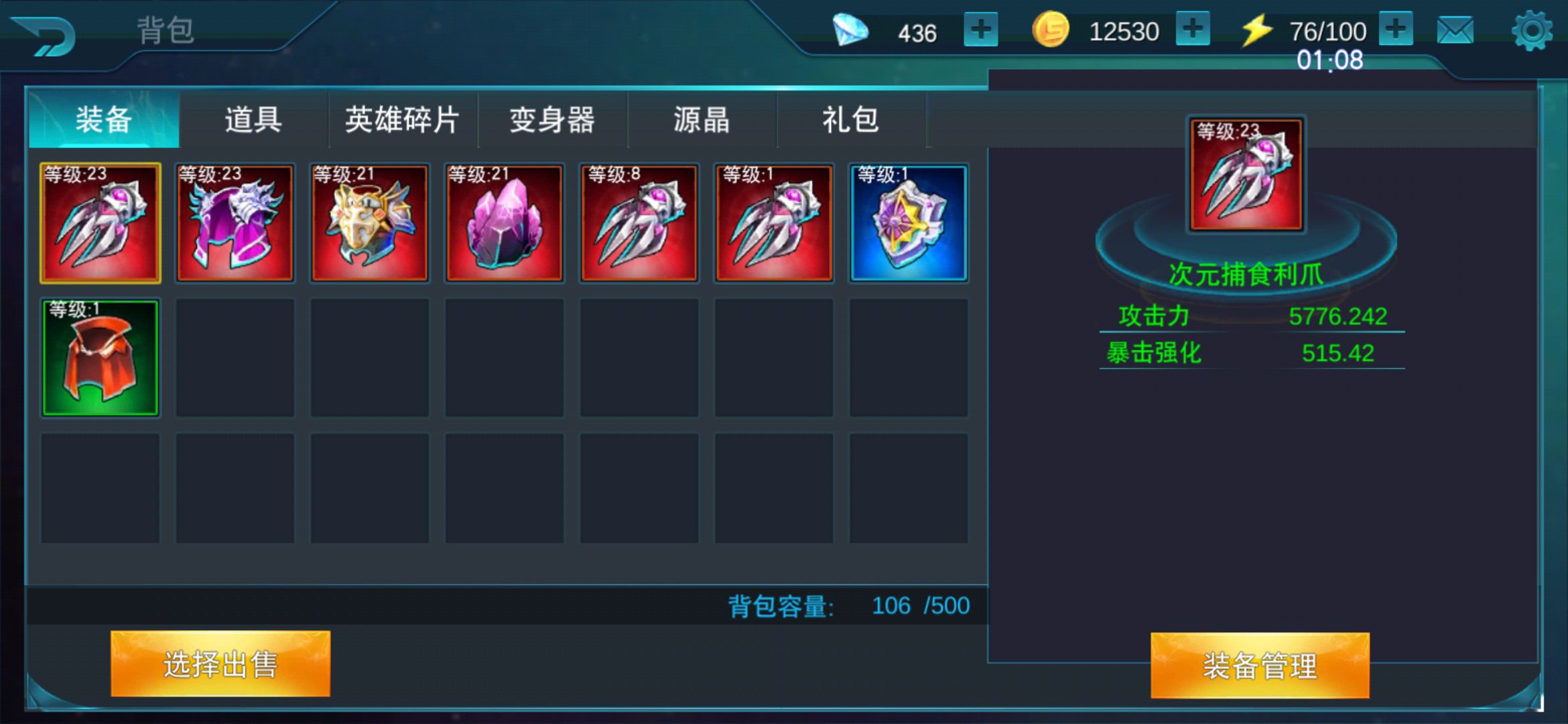Select the blue shield equipment item

pyautogui.click(x=909, y=223)
